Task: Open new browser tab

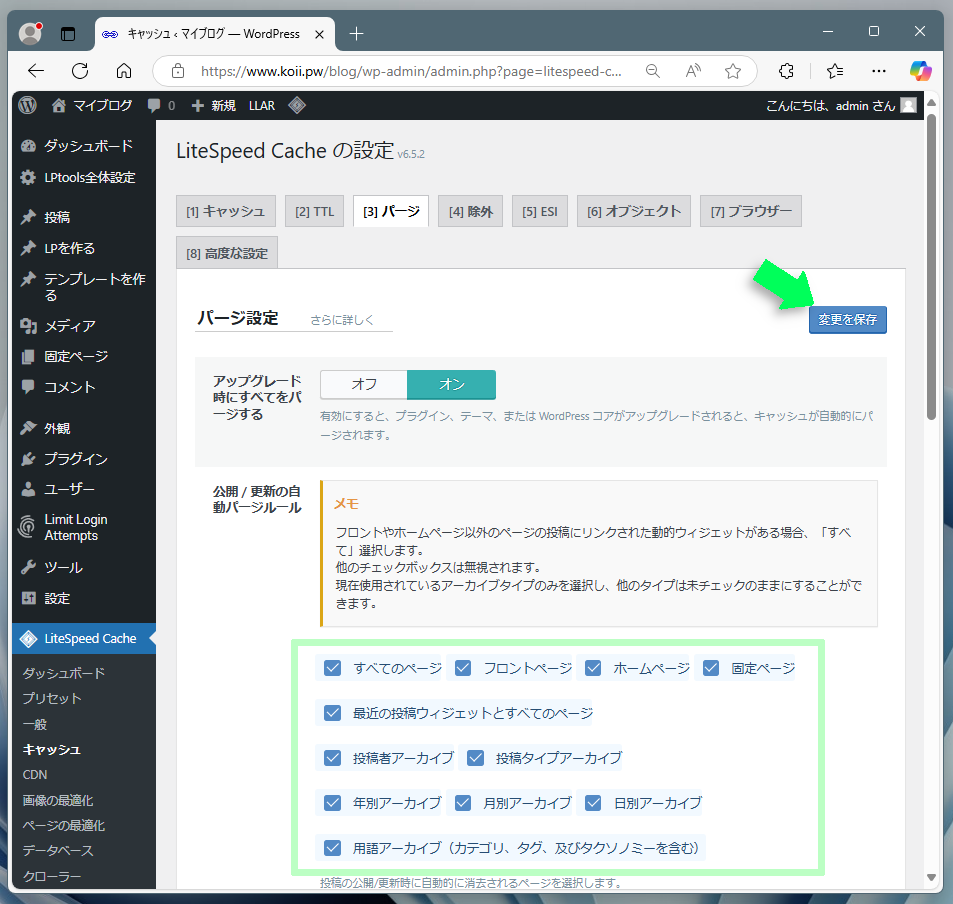Action: click(357, 34)
